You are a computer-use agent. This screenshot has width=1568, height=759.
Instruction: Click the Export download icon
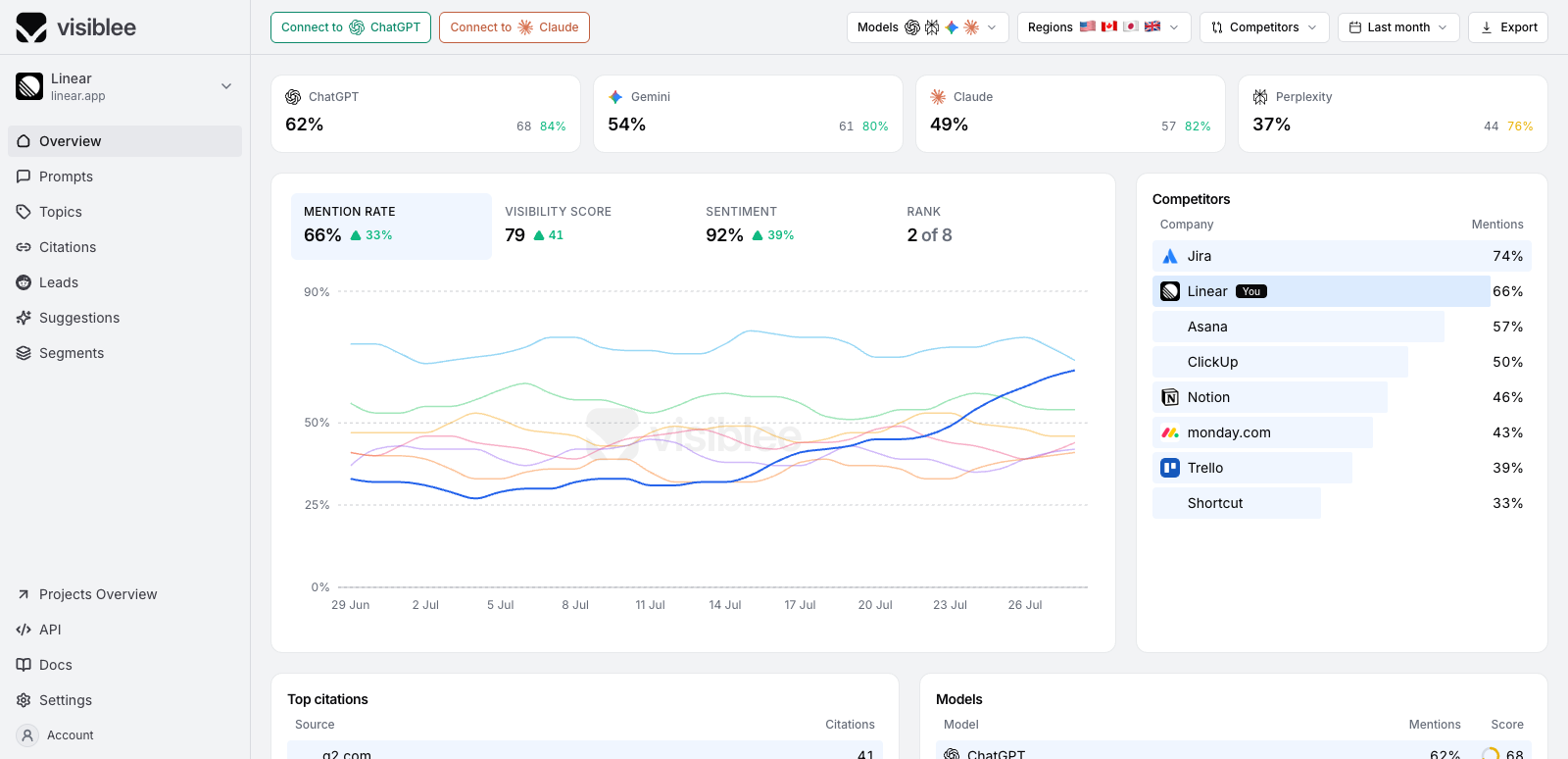[x=1487, y=27]
